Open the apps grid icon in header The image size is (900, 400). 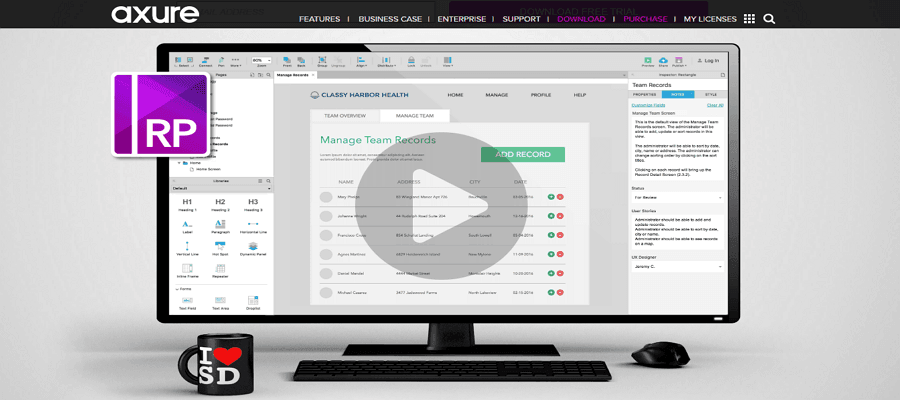click(749, 18)
